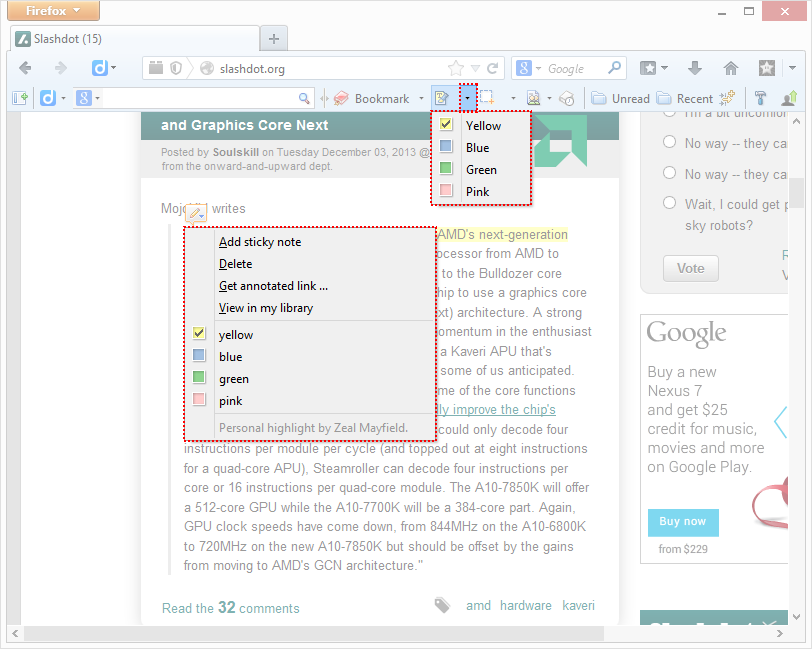Expand the capture tool dropdown arrow
This screenshot has height=649, width=812.
coord(513,98)
